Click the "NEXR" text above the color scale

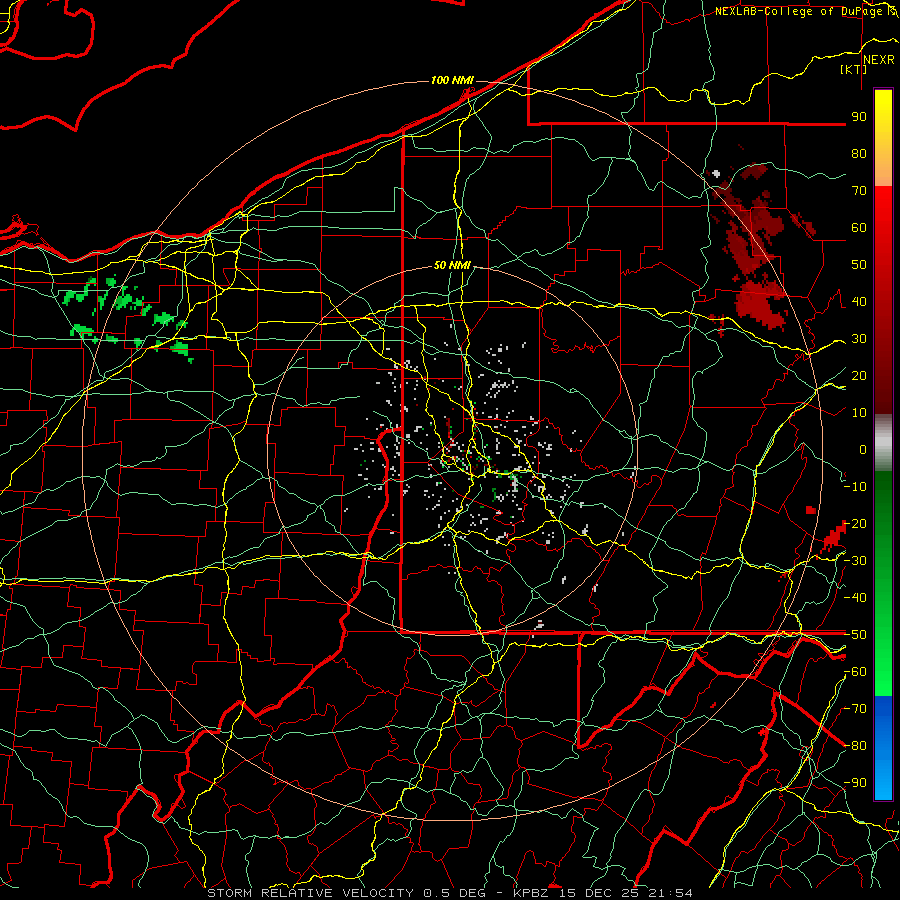point(879,60)
